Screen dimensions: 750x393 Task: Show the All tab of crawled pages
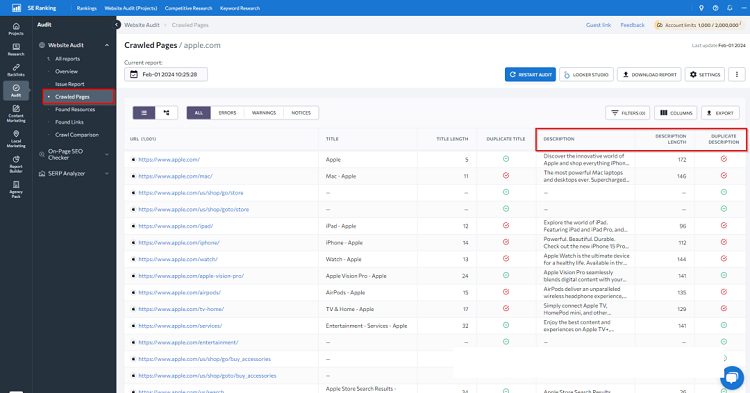[199, 113]
